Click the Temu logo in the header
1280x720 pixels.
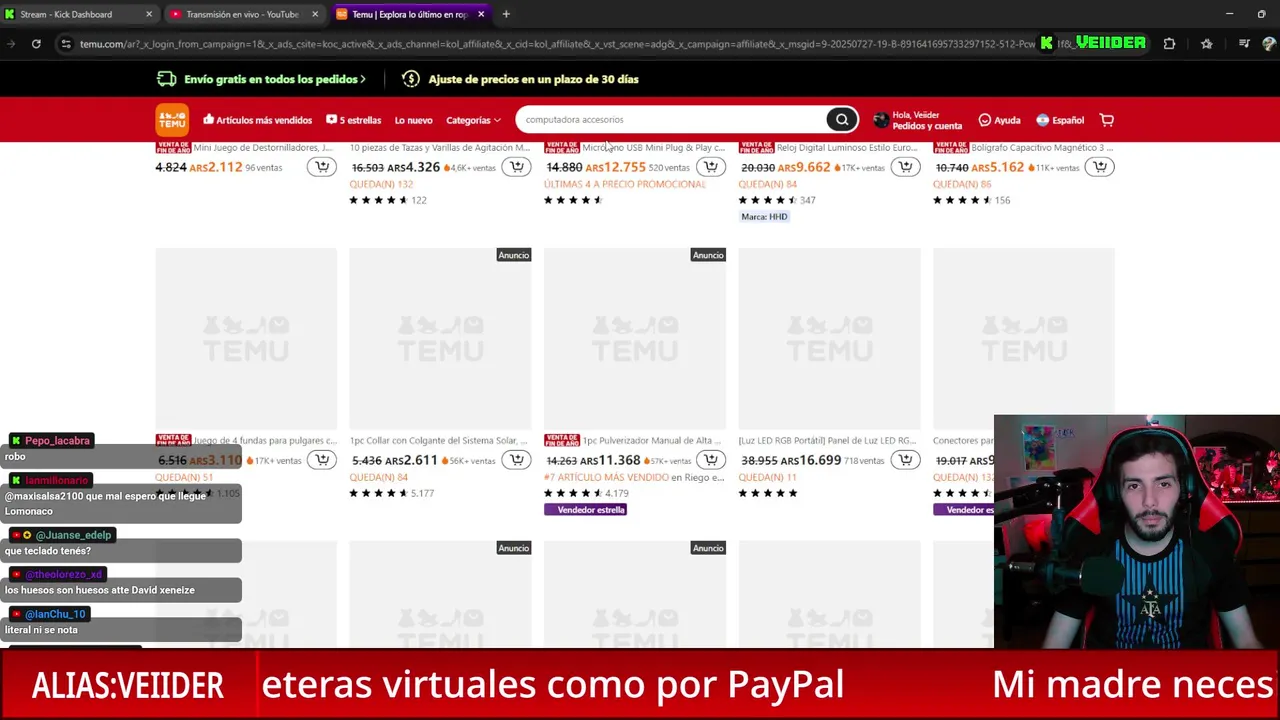click(172, 120)
